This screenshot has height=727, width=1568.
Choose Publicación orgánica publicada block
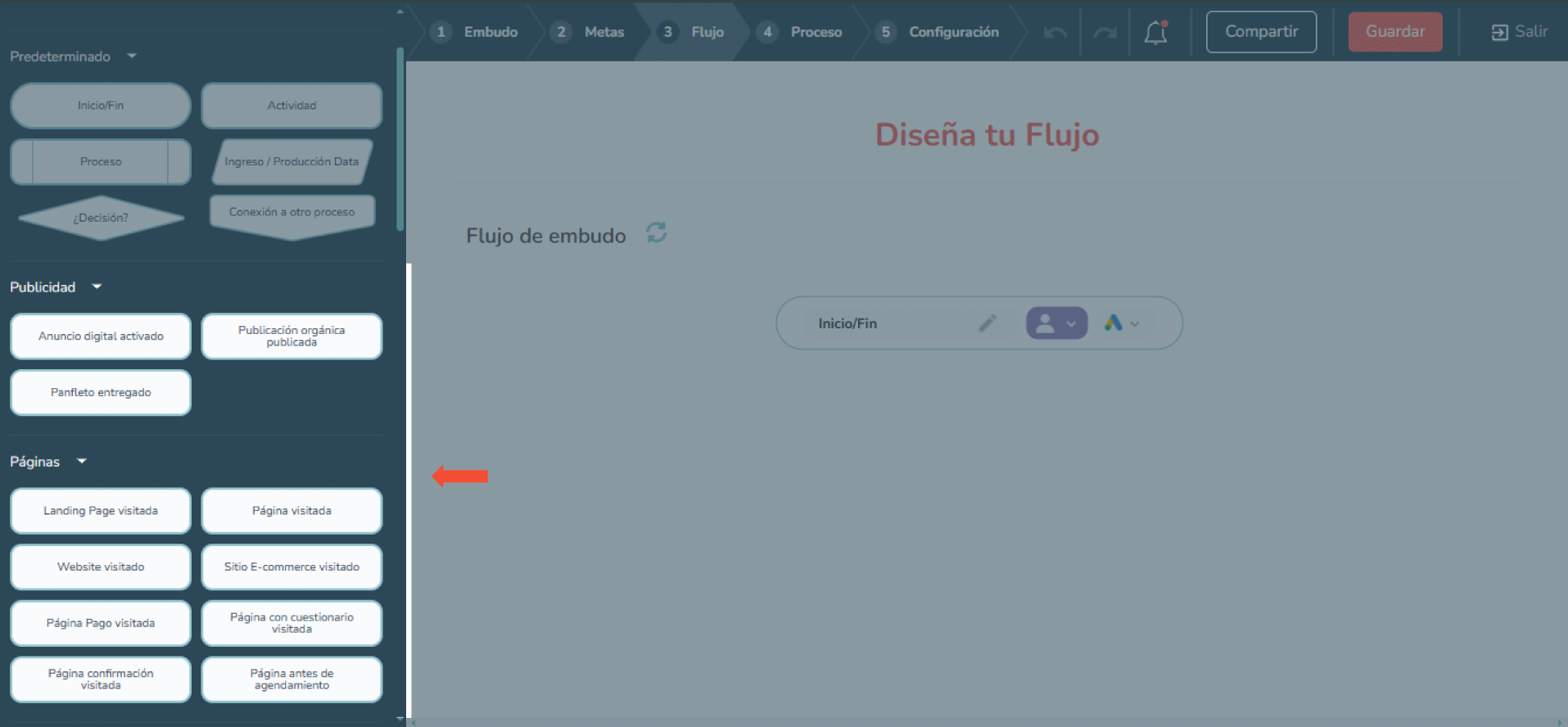click(291, 336)
